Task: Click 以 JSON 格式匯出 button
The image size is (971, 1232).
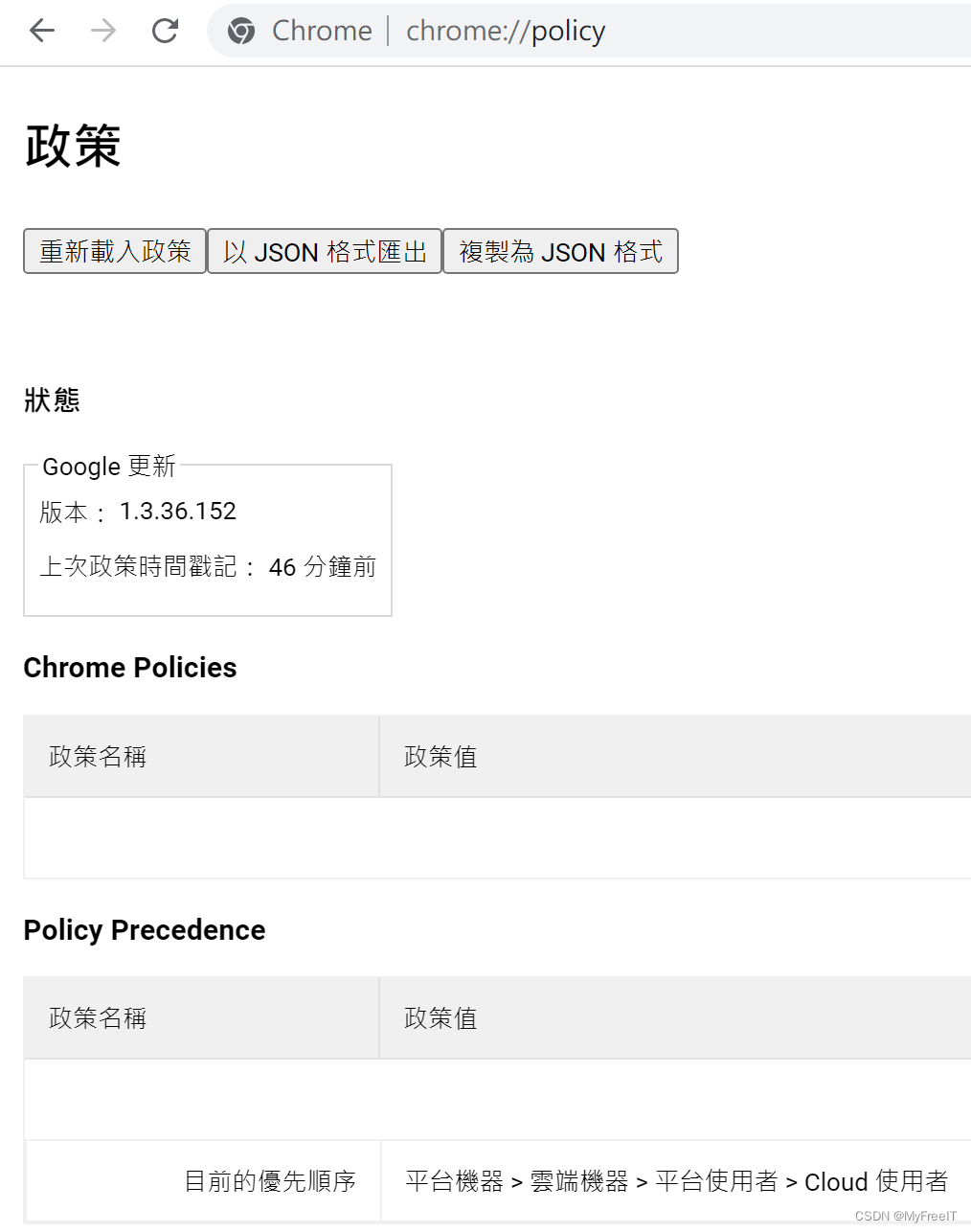Action: (325, 251)
